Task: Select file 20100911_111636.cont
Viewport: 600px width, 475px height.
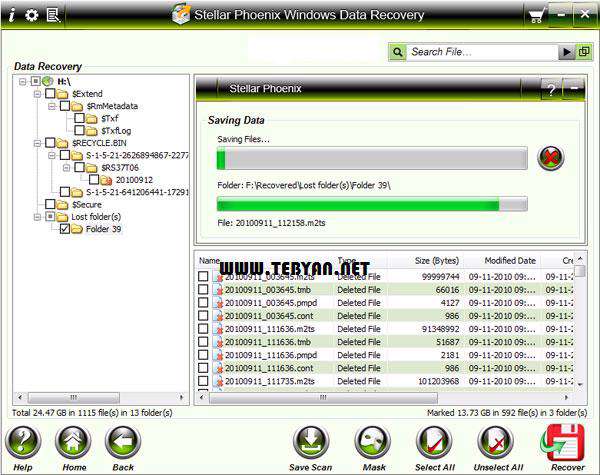Action: pos(269,368)
